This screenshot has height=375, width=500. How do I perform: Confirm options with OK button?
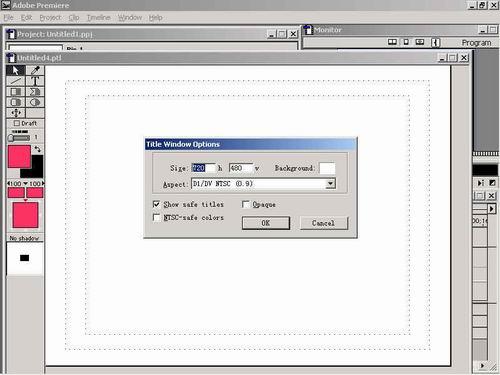tap(266, 223)
